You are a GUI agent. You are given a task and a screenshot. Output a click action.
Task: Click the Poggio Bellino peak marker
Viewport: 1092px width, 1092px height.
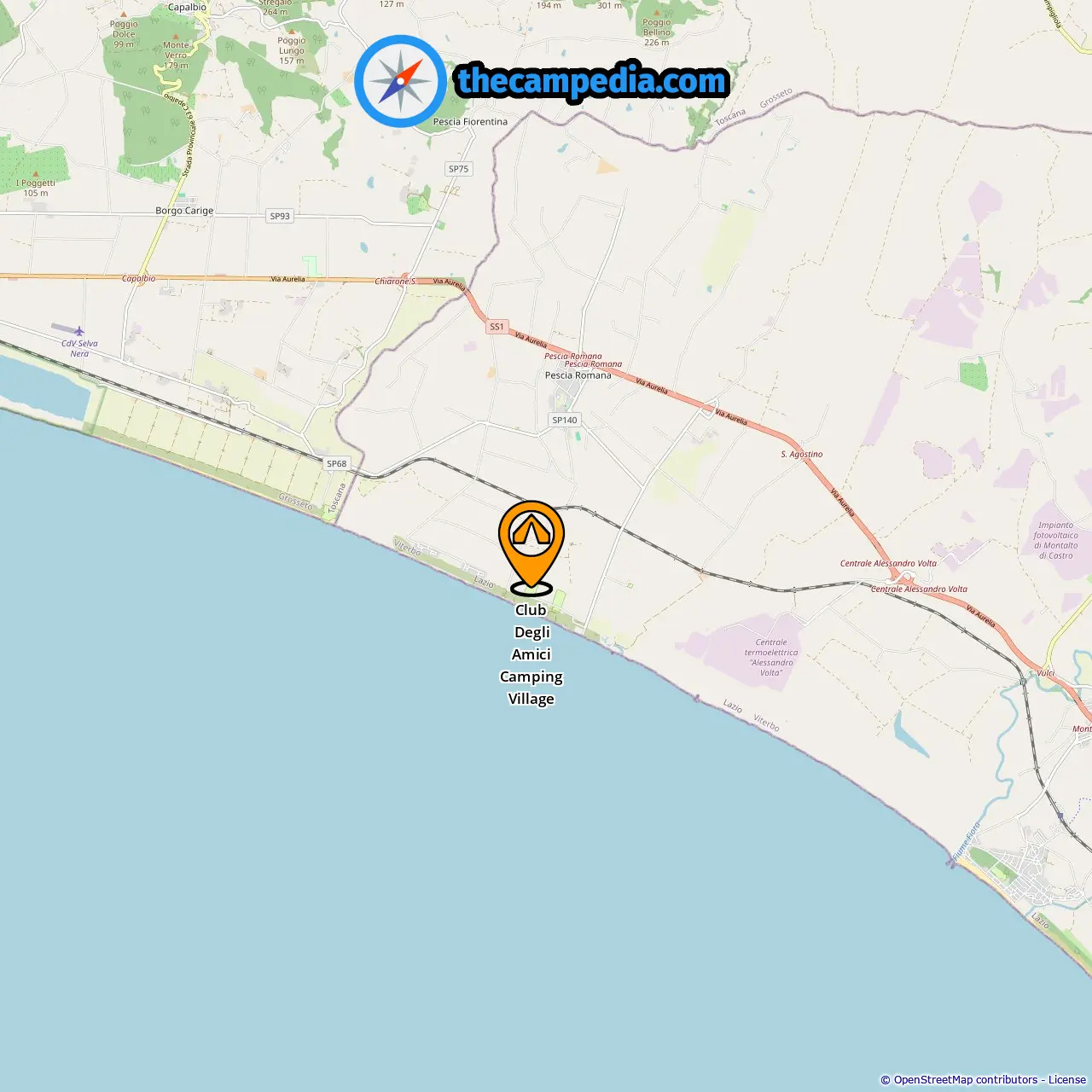(x=657, y=14)
